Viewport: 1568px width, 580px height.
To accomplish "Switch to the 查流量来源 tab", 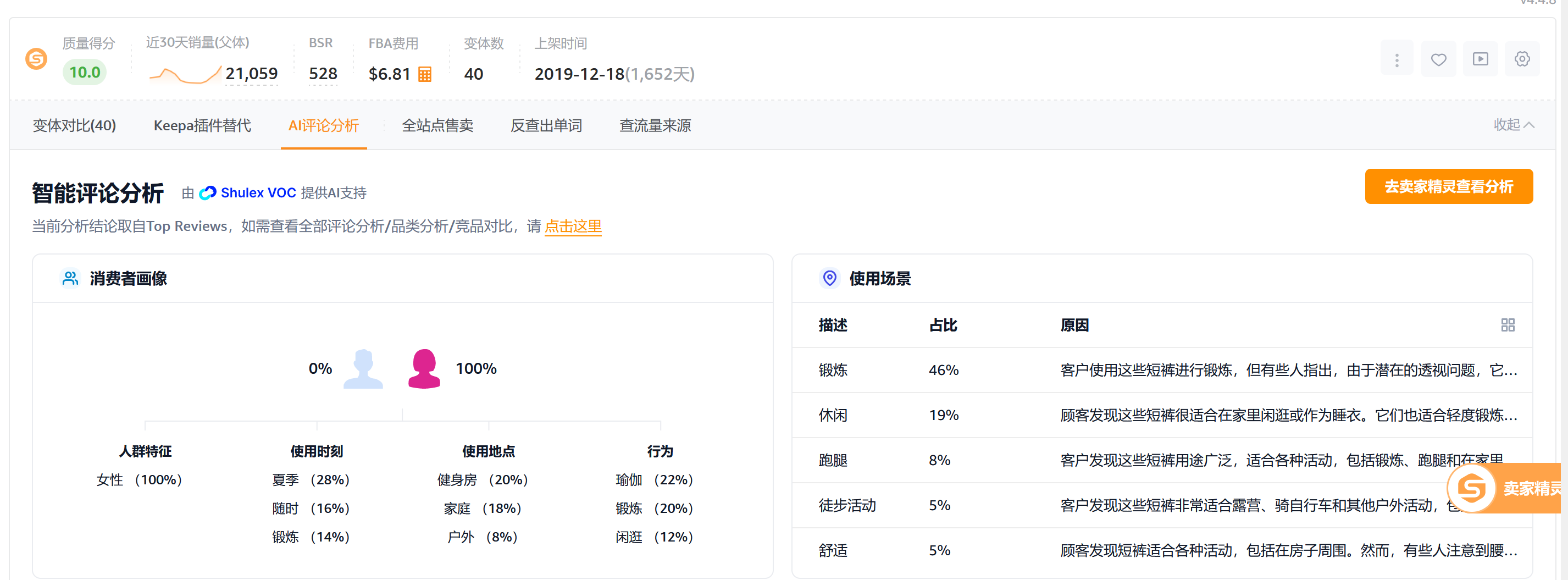I will pos(655,125).
